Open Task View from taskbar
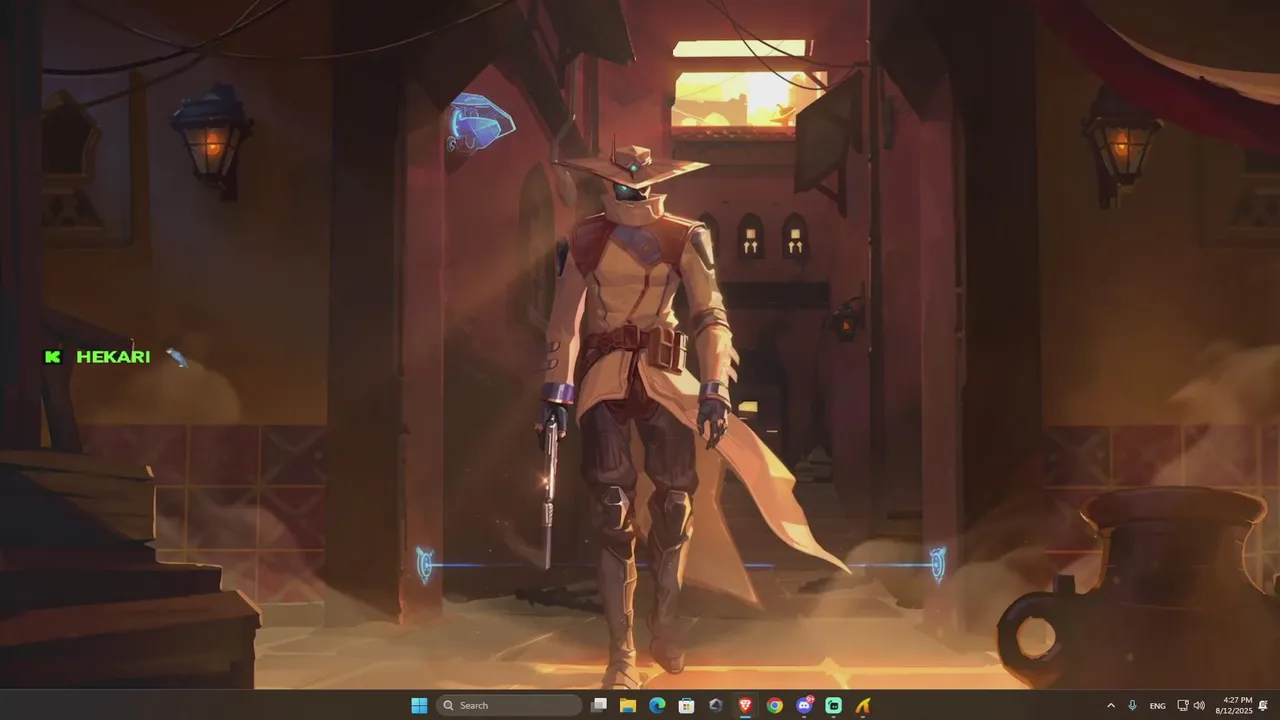Screen dimensions: 1280x720 (x=599, y=705)
